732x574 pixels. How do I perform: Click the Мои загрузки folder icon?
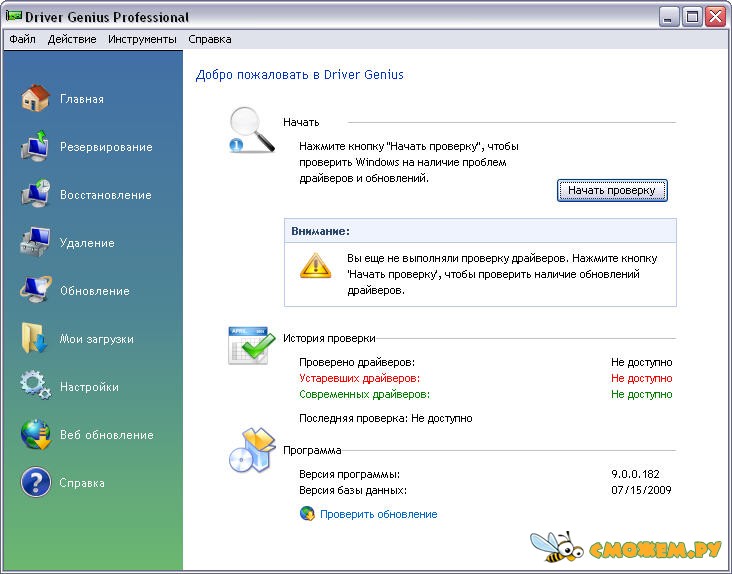[x=35, y=338]
